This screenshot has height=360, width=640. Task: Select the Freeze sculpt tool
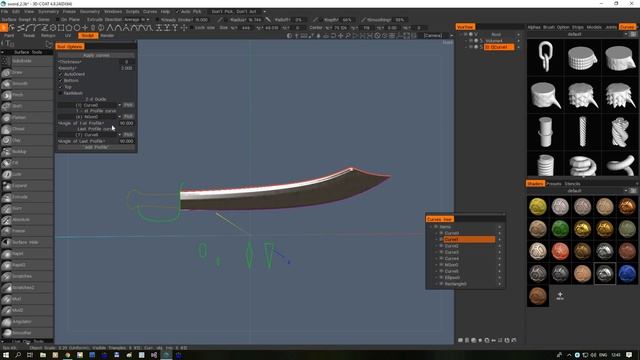(x=27, y=231)
